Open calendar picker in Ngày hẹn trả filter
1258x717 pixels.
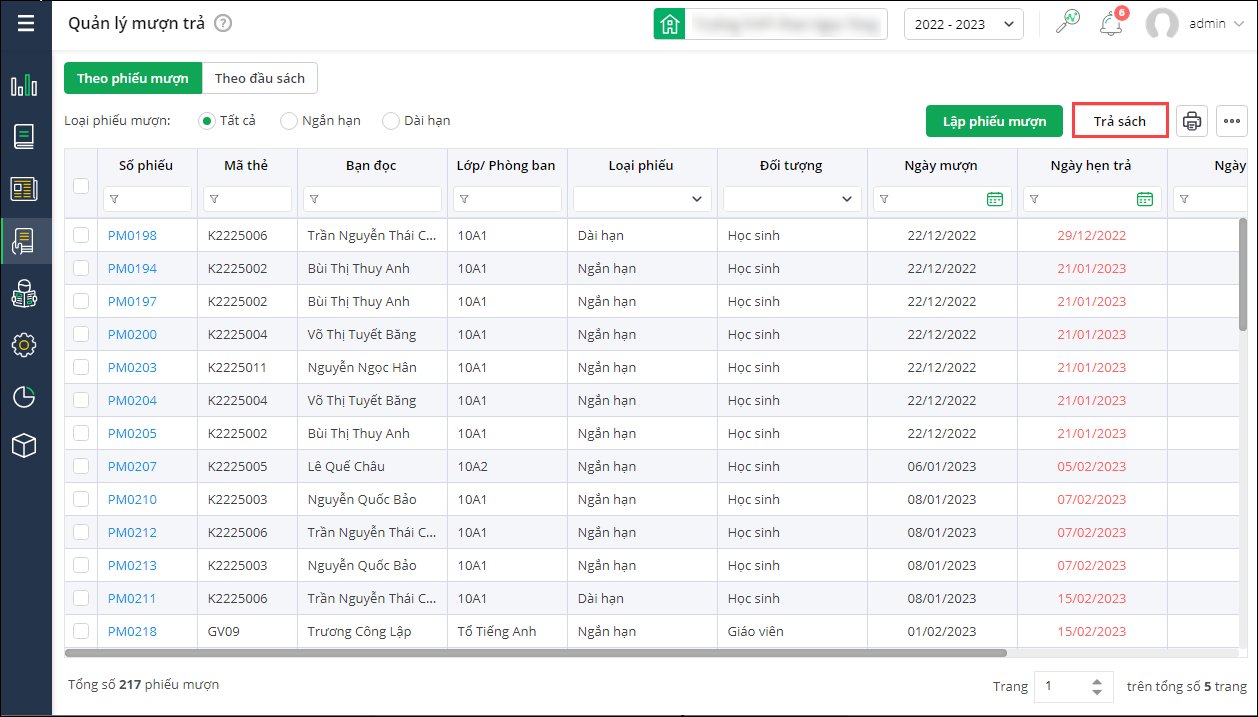[x=1145, y=199]
